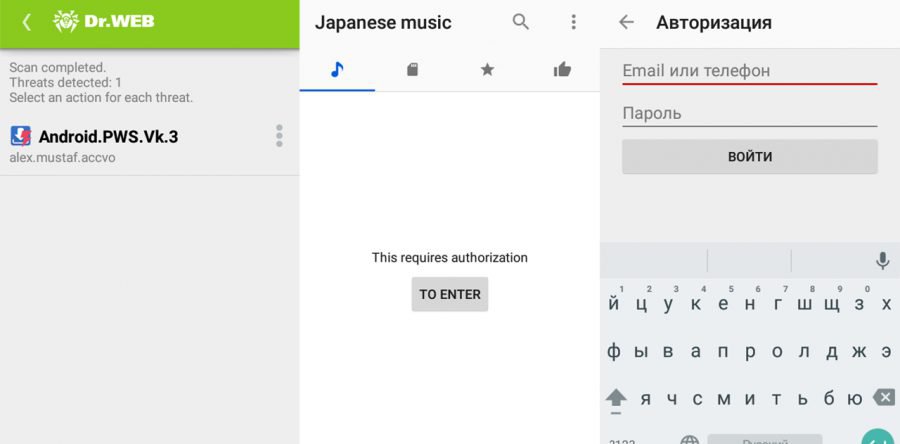Tap the д key on the keyboard

832,352
